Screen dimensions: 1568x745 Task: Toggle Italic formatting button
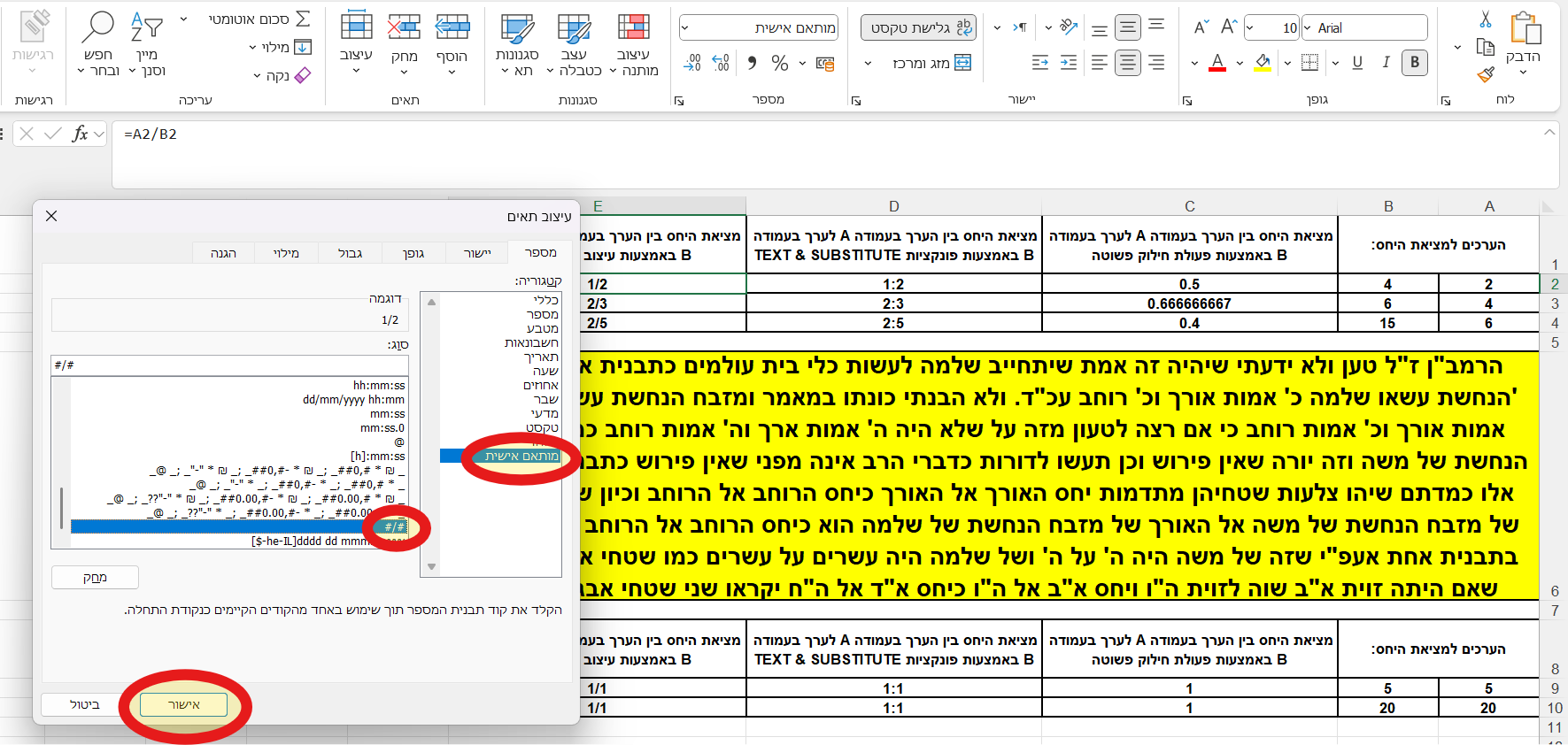(1386, 62)
